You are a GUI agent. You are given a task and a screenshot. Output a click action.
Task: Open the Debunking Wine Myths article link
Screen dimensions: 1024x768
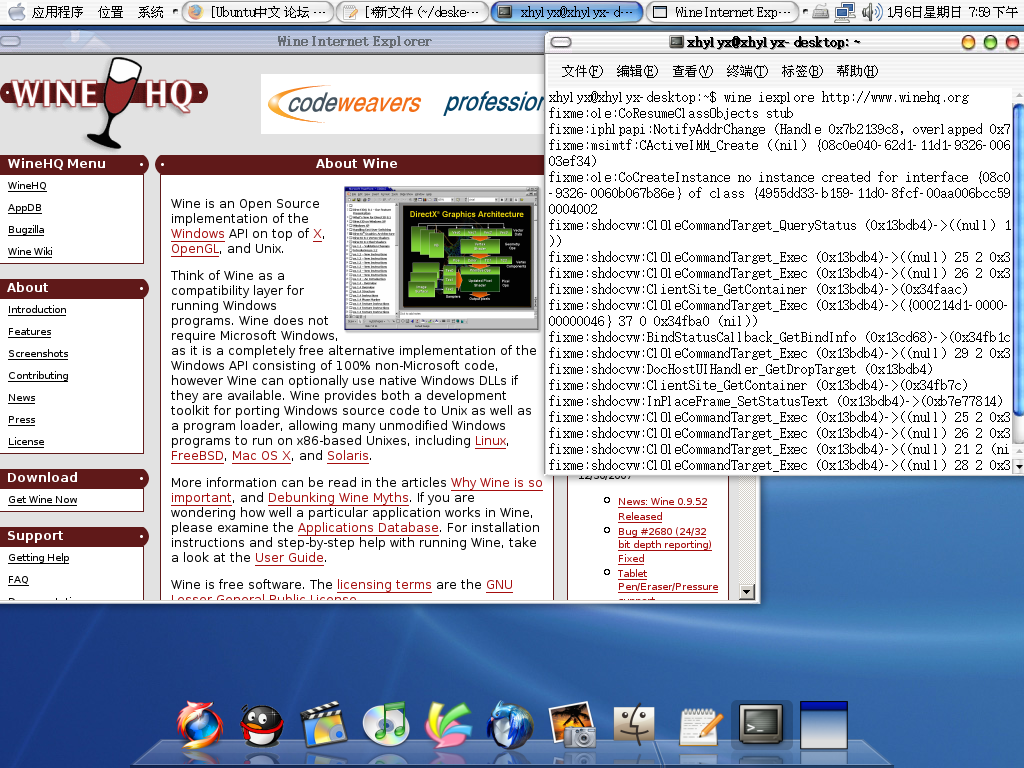(x=338, y=498)
